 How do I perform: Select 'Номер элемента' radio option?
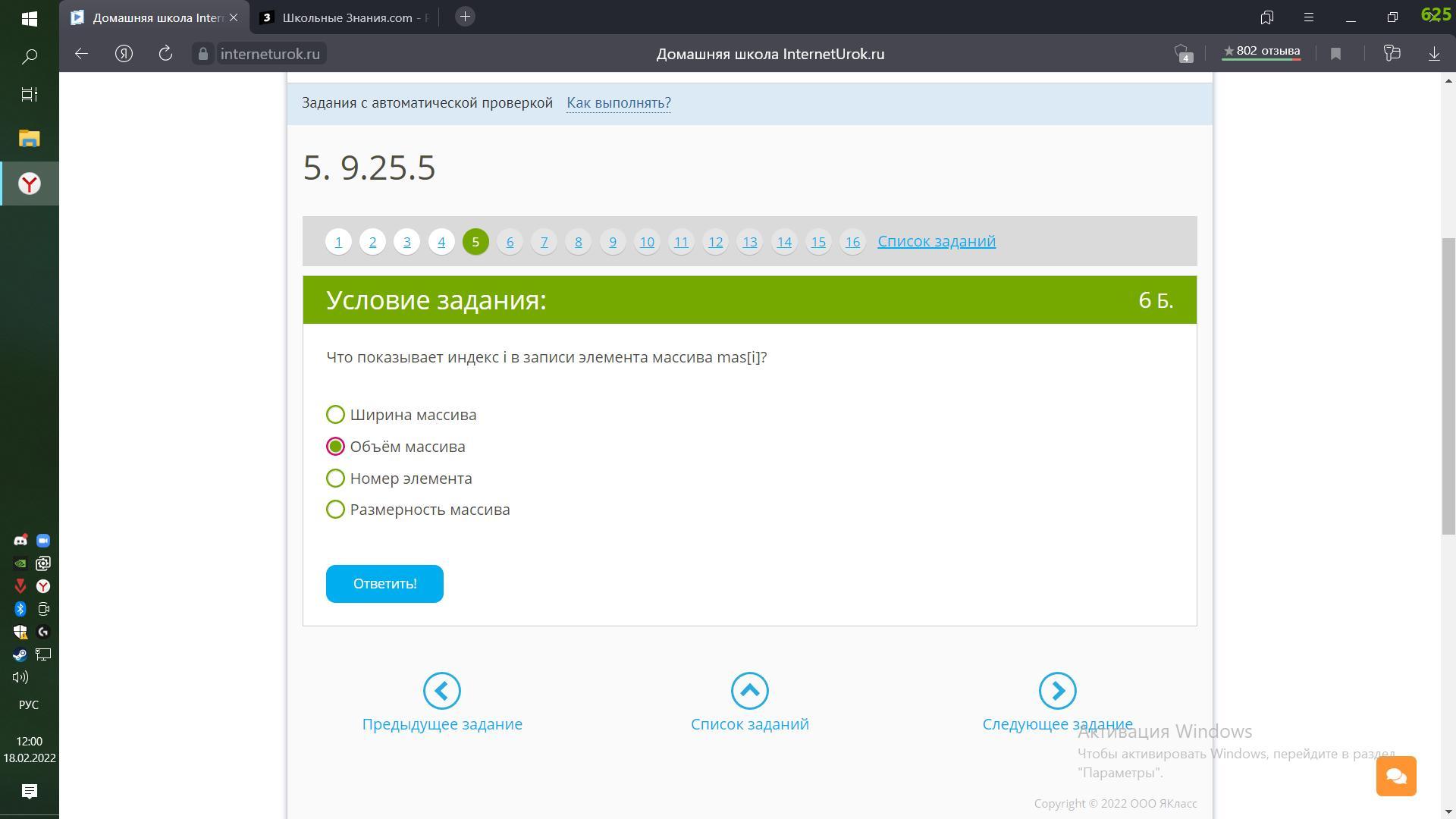point(335,479)
